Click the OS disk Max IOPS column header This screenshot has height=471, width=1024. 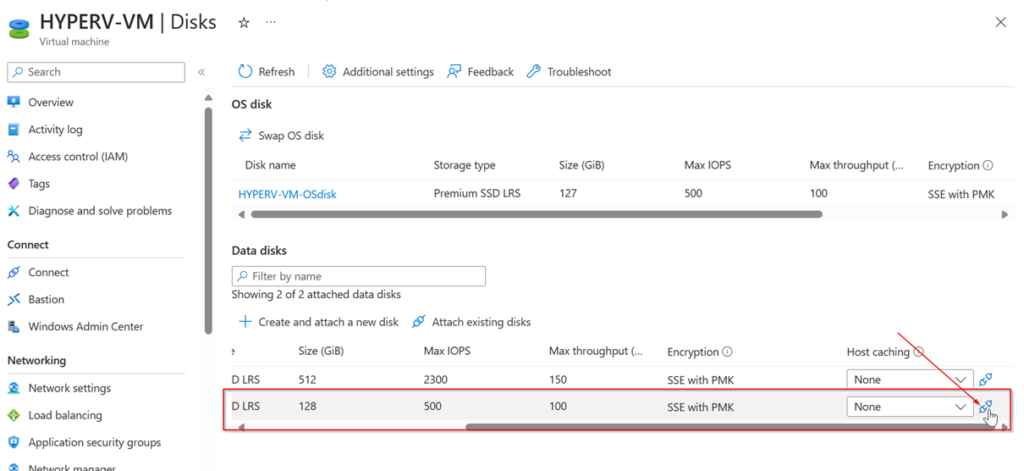point(707,166)
